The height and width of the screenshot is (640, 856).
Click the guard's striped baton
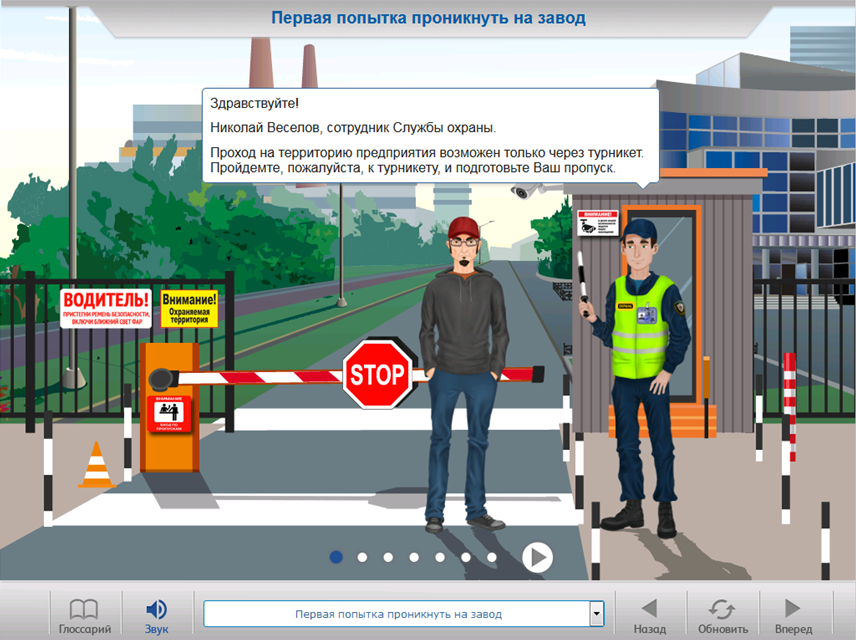click(582, 284)
